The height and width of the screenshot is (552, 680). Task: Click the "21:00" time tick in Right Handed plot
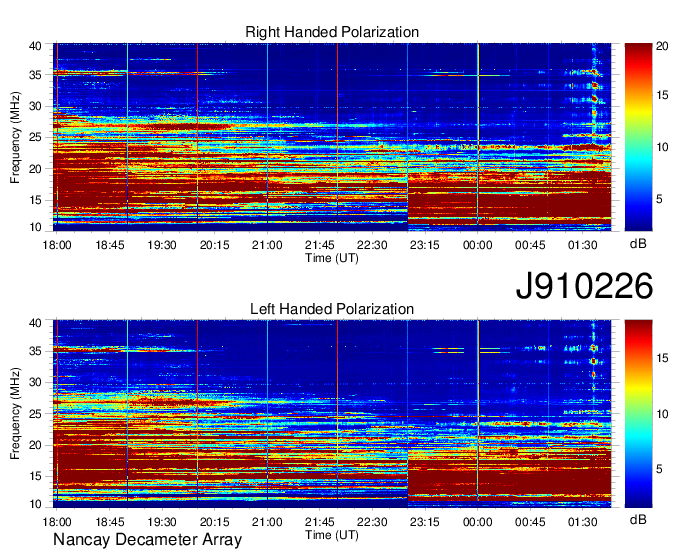coord(267,245)
